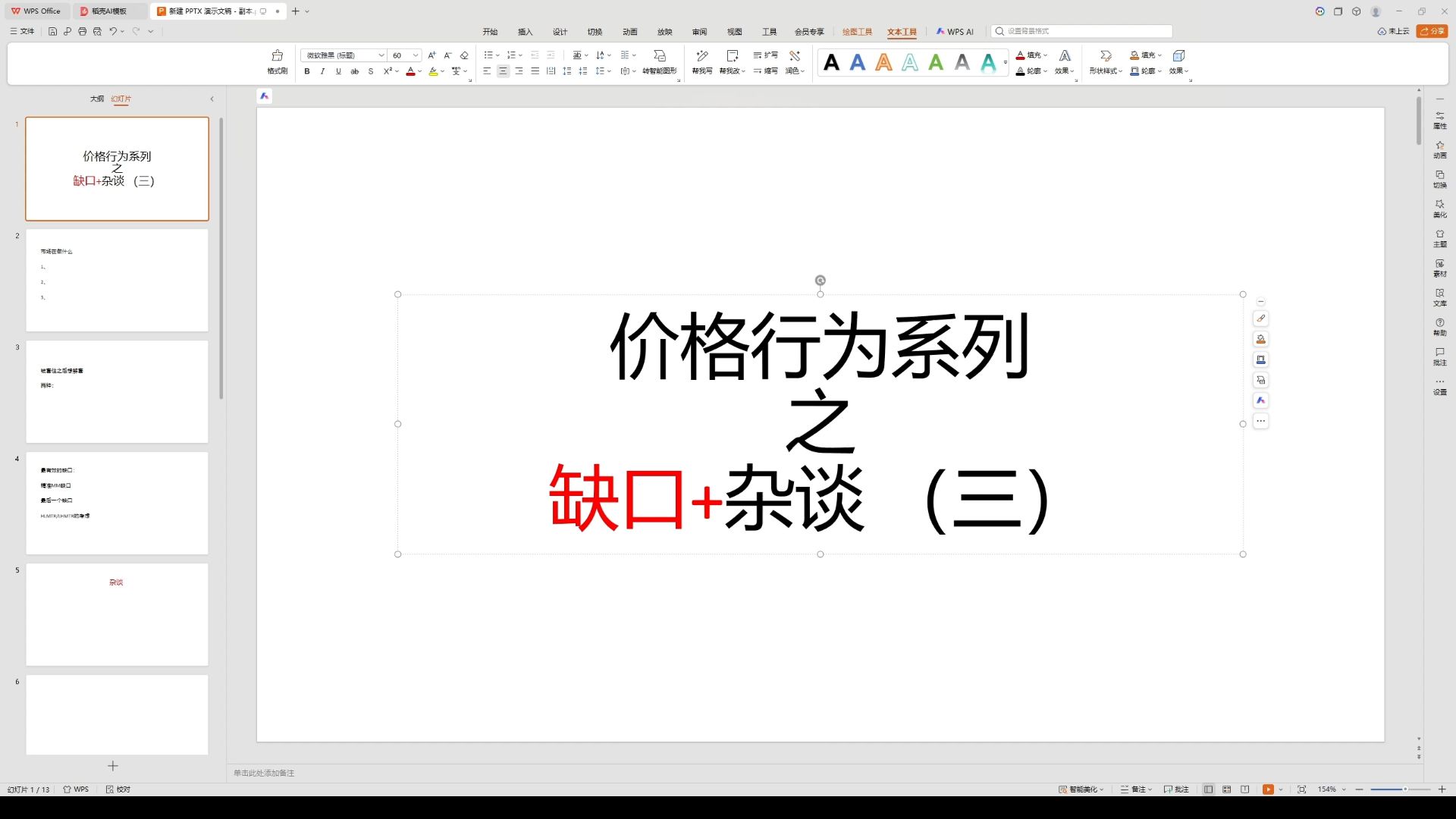
Task: Click the undo icon
Action: tap(113, 31)
